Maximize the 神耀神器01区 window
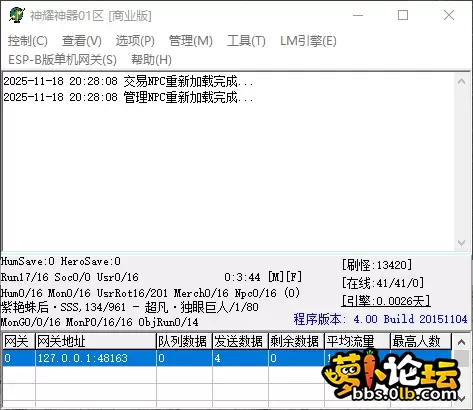 (403, 15)
